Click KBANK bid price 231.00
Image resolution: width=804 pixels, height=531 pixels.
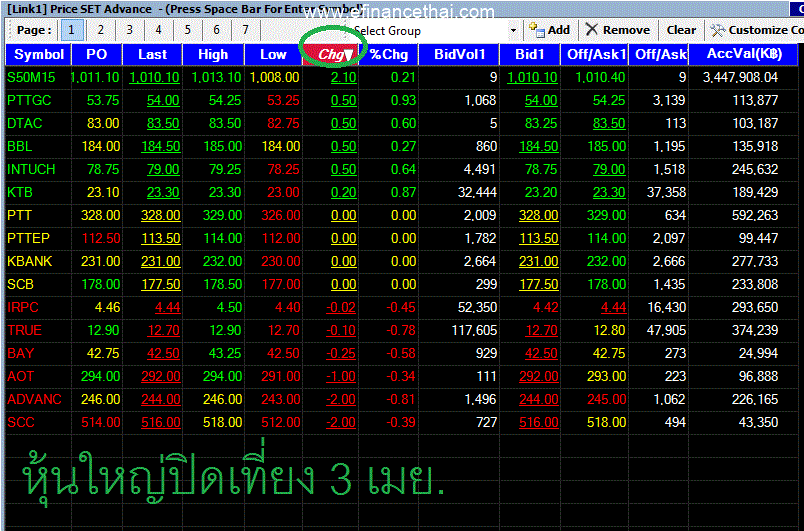point(538,261)
